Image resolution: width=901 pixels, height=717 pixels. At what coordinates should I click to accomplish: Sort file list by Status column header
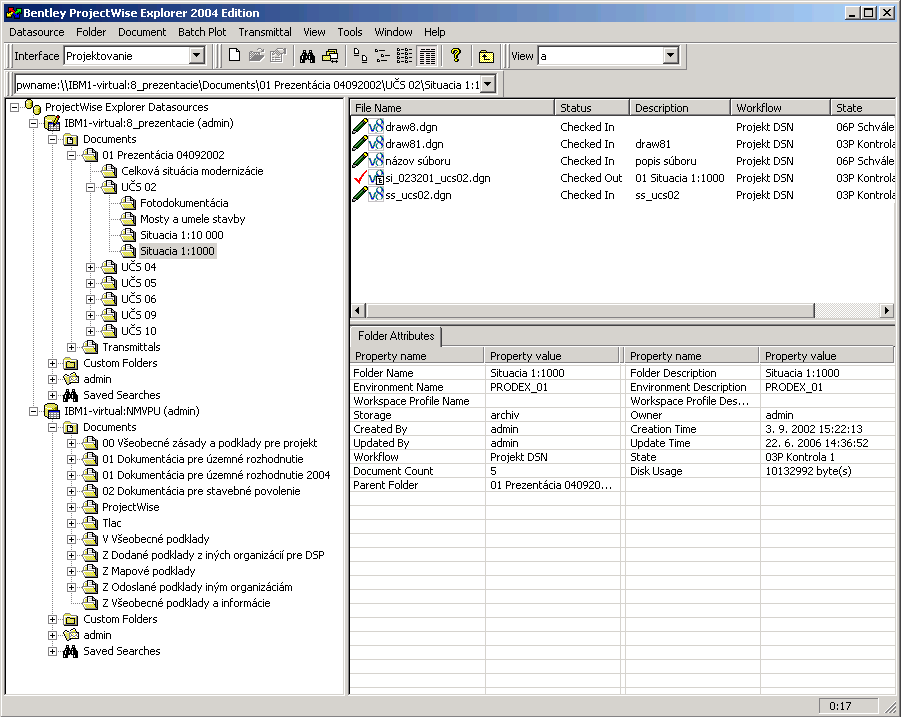pyautogui.click(x=591, y=107)
